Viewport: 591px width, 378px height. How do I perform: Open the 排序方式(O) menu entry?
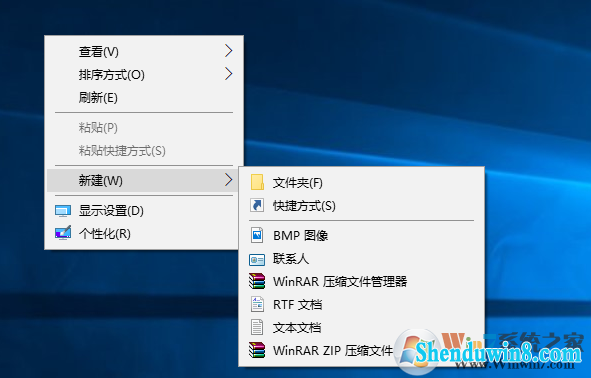[144, 74]
